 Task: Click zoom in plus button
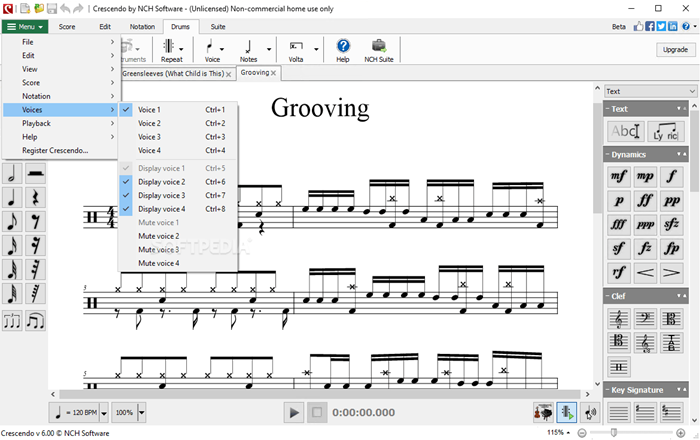click(681, 433)
